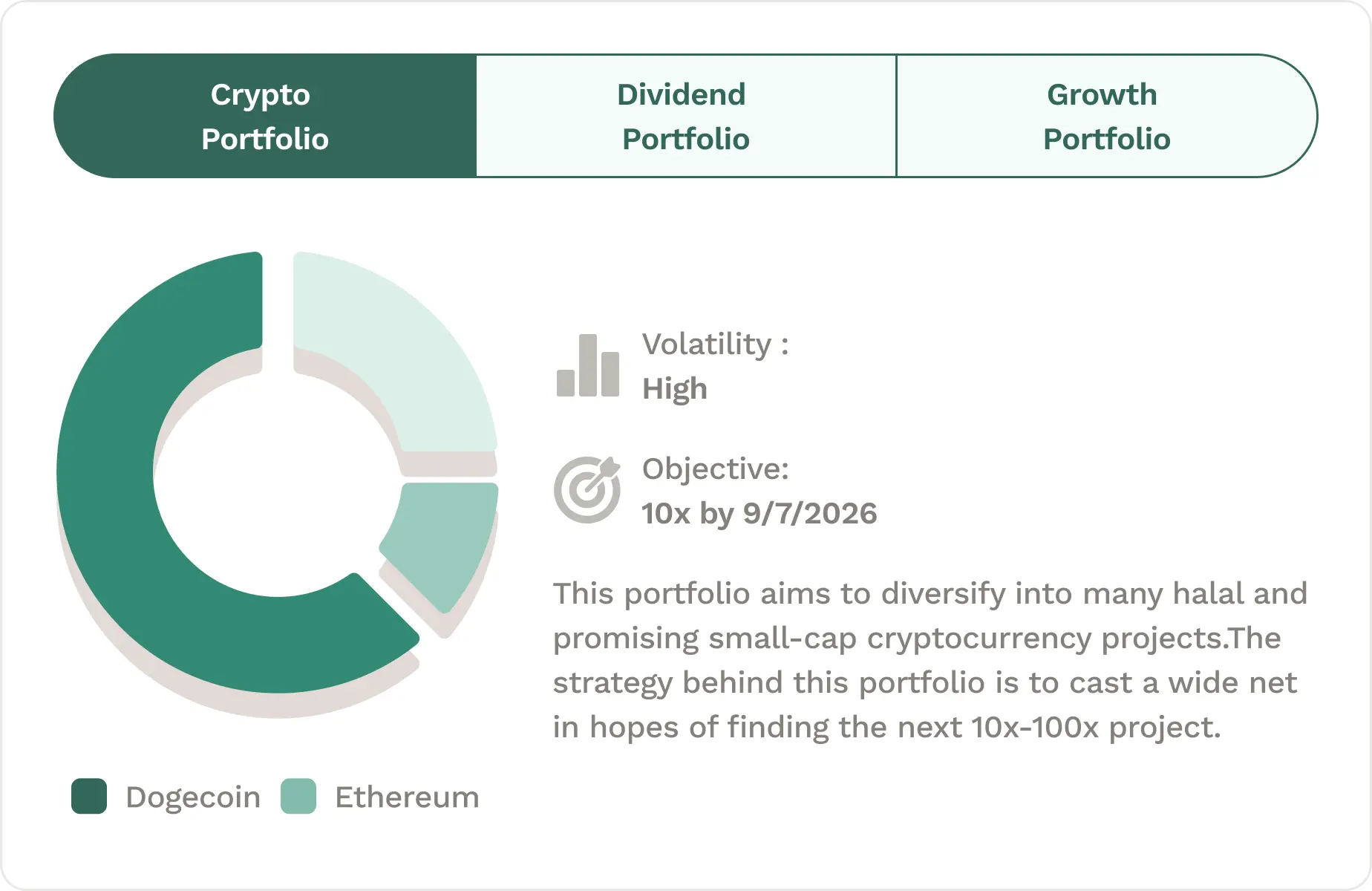
Task: Click the 'Objective:' label text
Action: pos(715,469)
